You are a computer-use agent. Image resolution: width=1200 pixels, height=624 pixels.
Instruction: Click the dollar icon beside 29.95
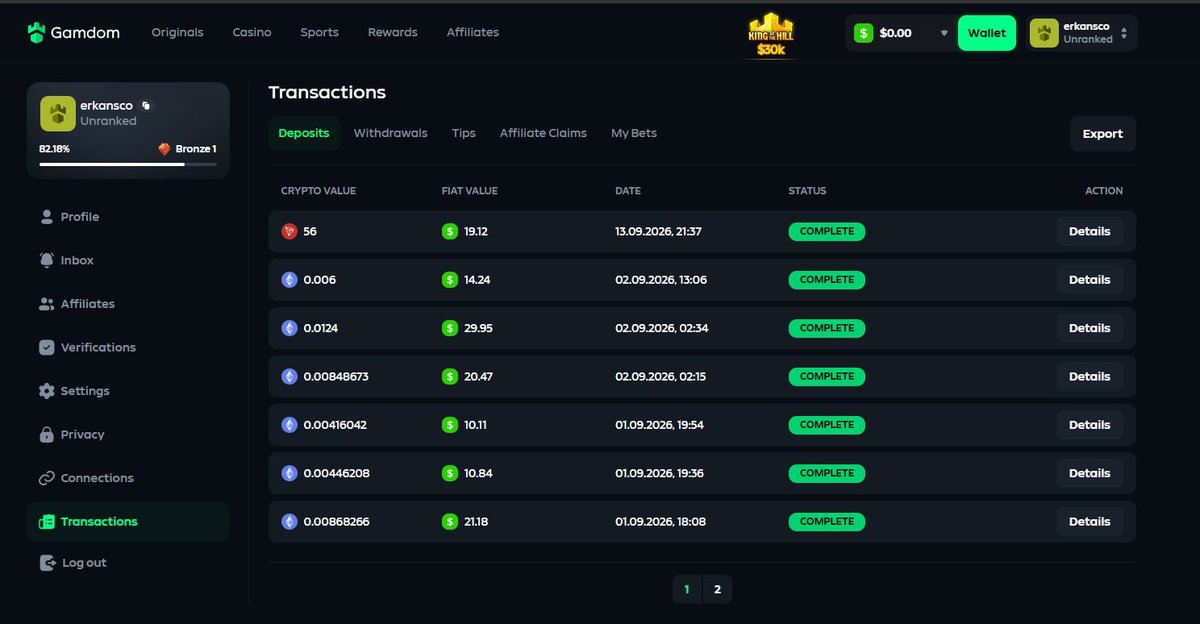[450, 328]
